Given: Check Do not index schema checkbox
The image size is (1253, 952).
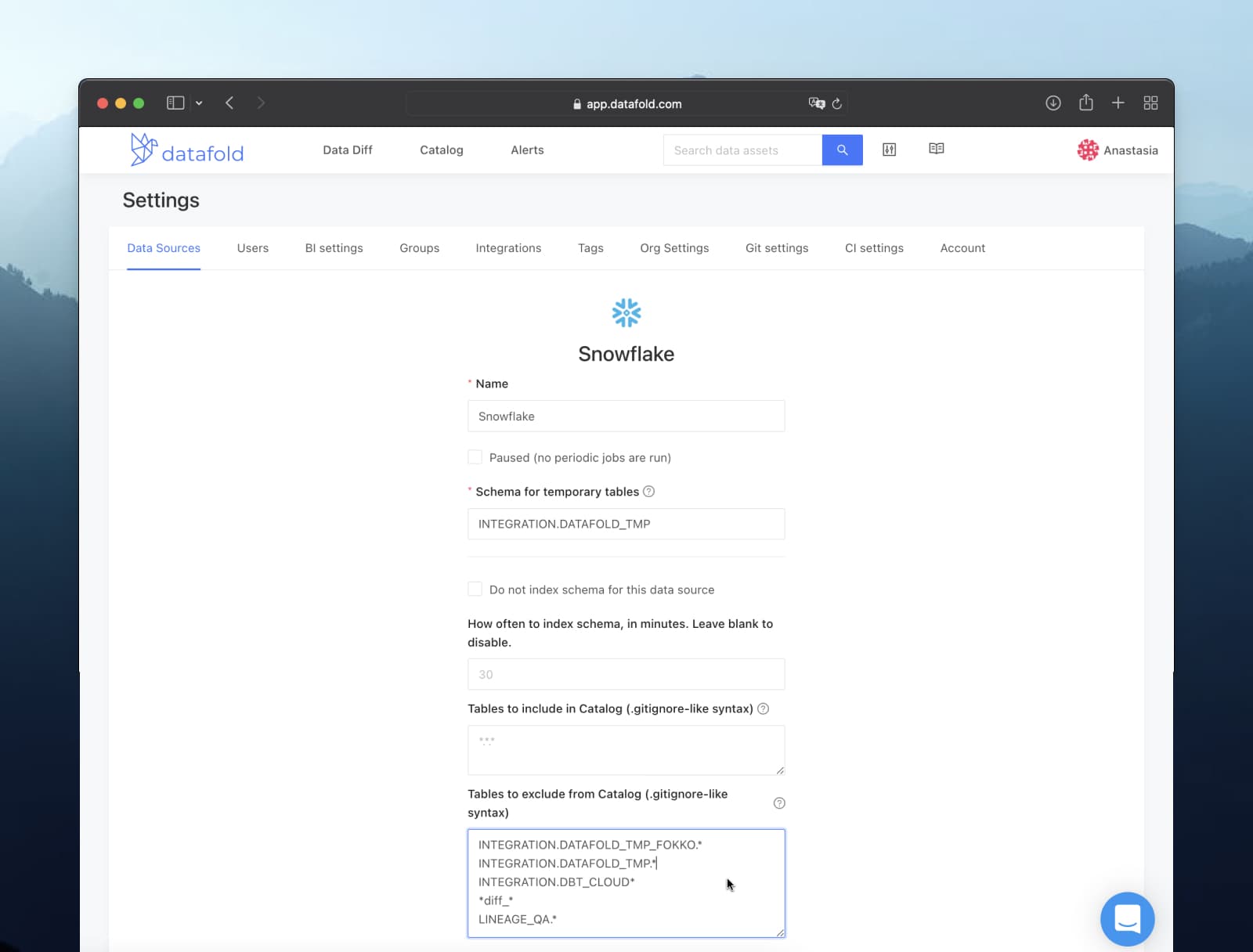Looking at the screenshot, I should click(475, 589).
